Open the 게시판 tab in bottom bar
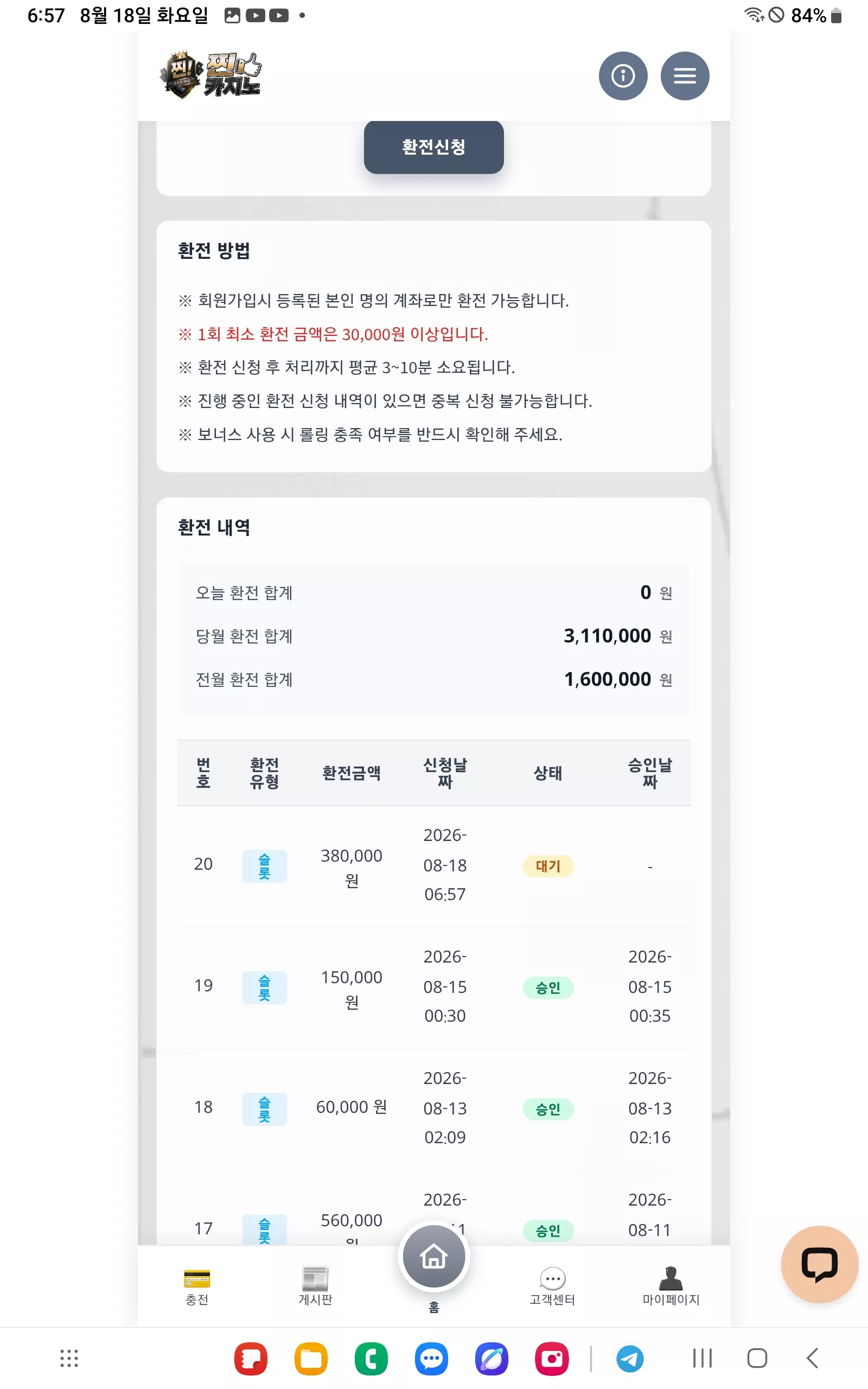The height and width of the screenshot is (1389, 868). pyautogui.click(x=315, y=1287)
